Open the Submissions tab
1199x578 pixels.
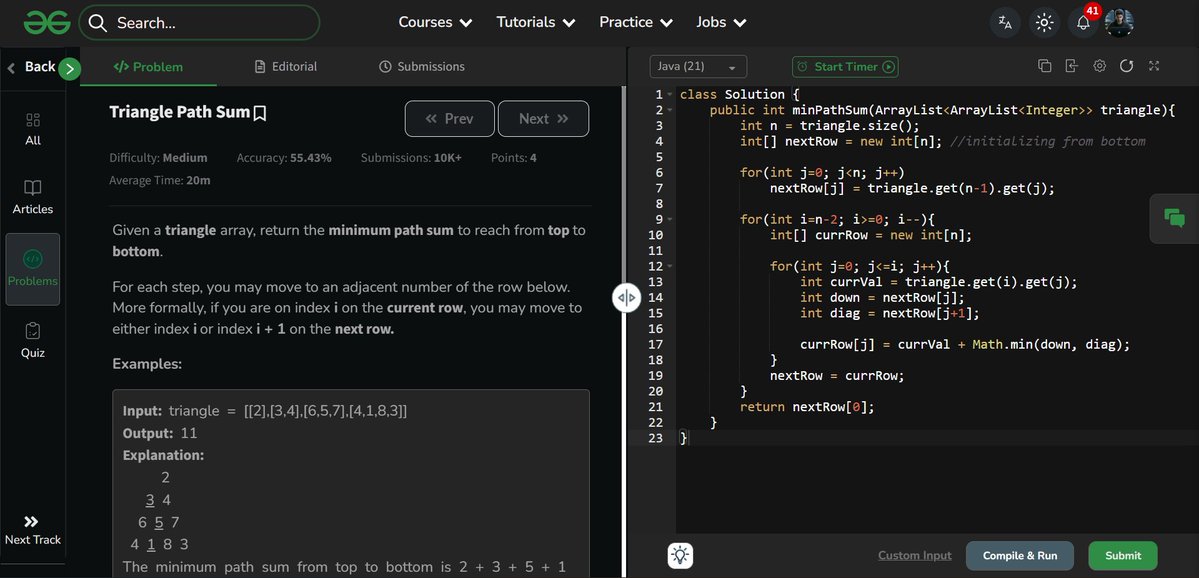tap(421, 66)
